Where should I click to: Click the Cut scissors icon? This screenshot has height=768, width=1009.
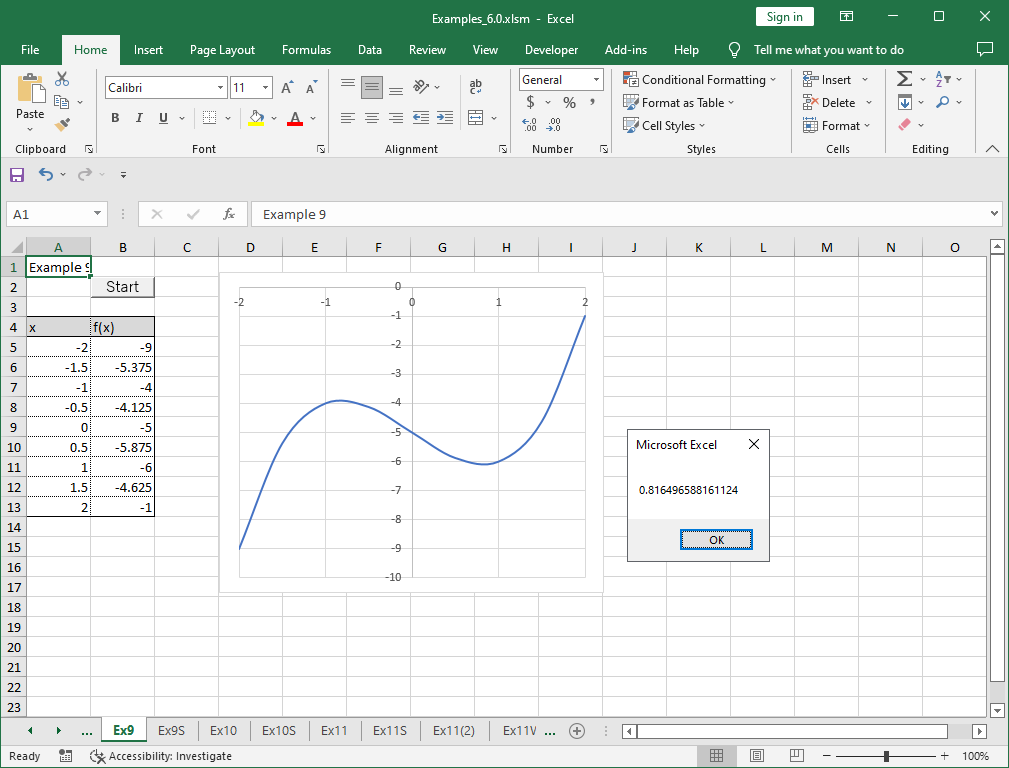click(62, 79)
